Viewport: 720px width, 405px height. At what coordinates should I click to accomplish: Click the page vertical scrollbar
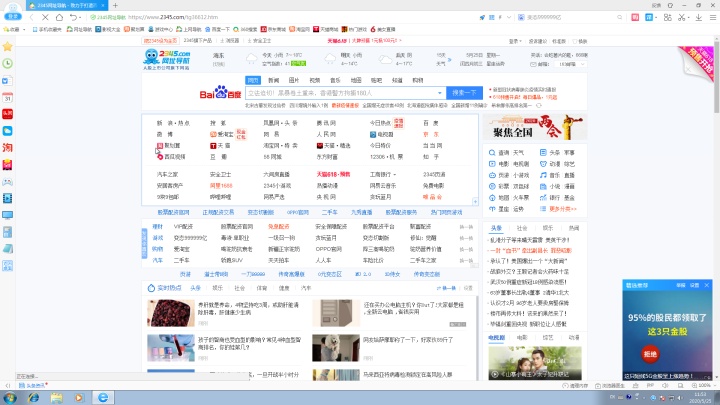coord(716,76)
